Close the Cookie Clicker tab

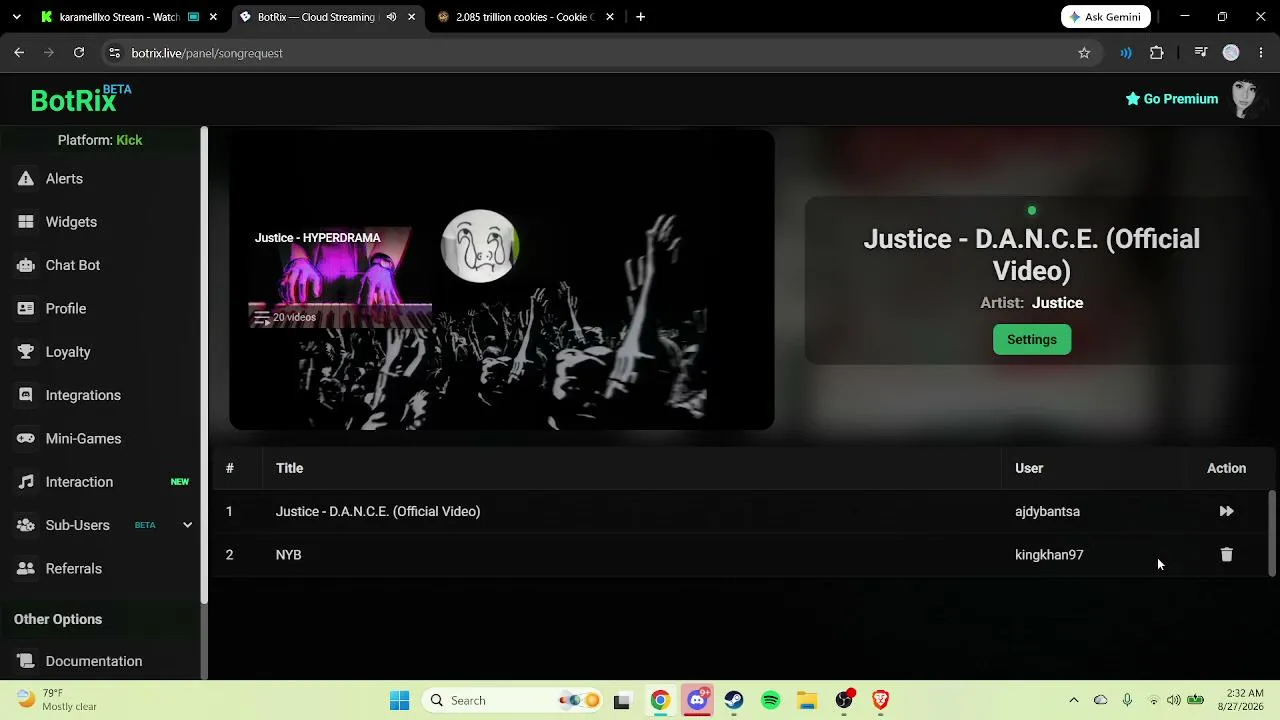click(610, 17)
